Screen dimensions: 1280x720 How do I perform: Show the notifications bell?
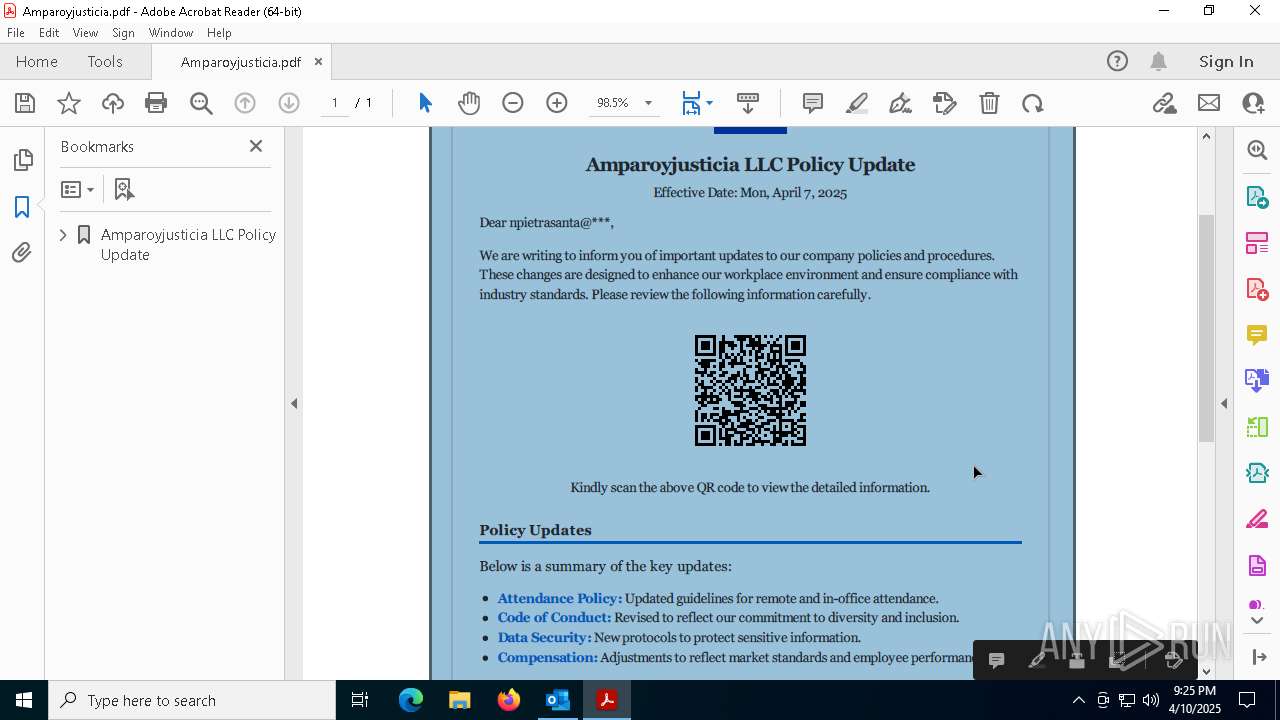tap(1158, 62)
